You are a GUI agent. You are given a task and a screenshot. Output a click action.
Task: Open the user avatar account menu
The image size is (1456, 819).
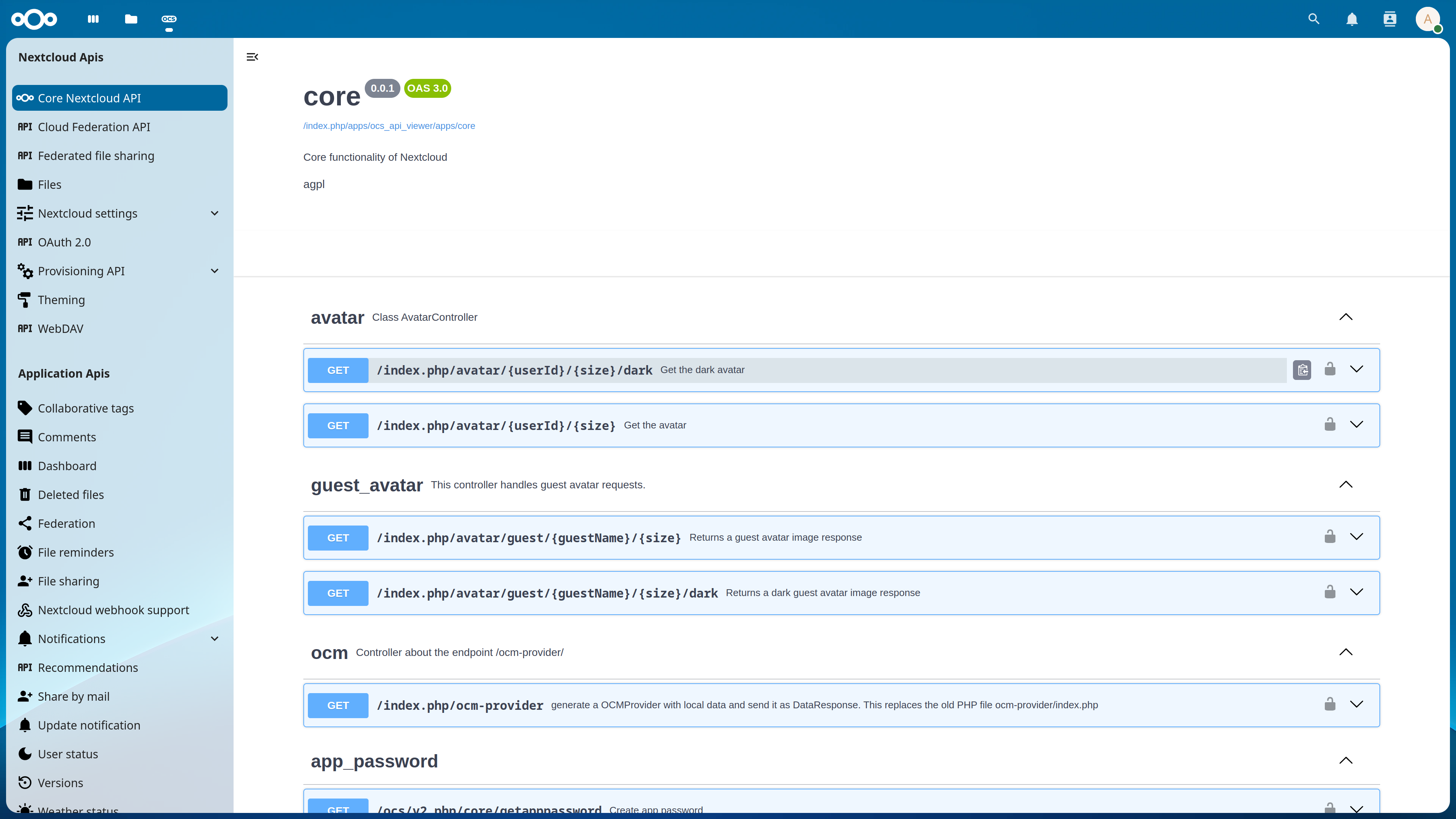(x=1428, y=19)
